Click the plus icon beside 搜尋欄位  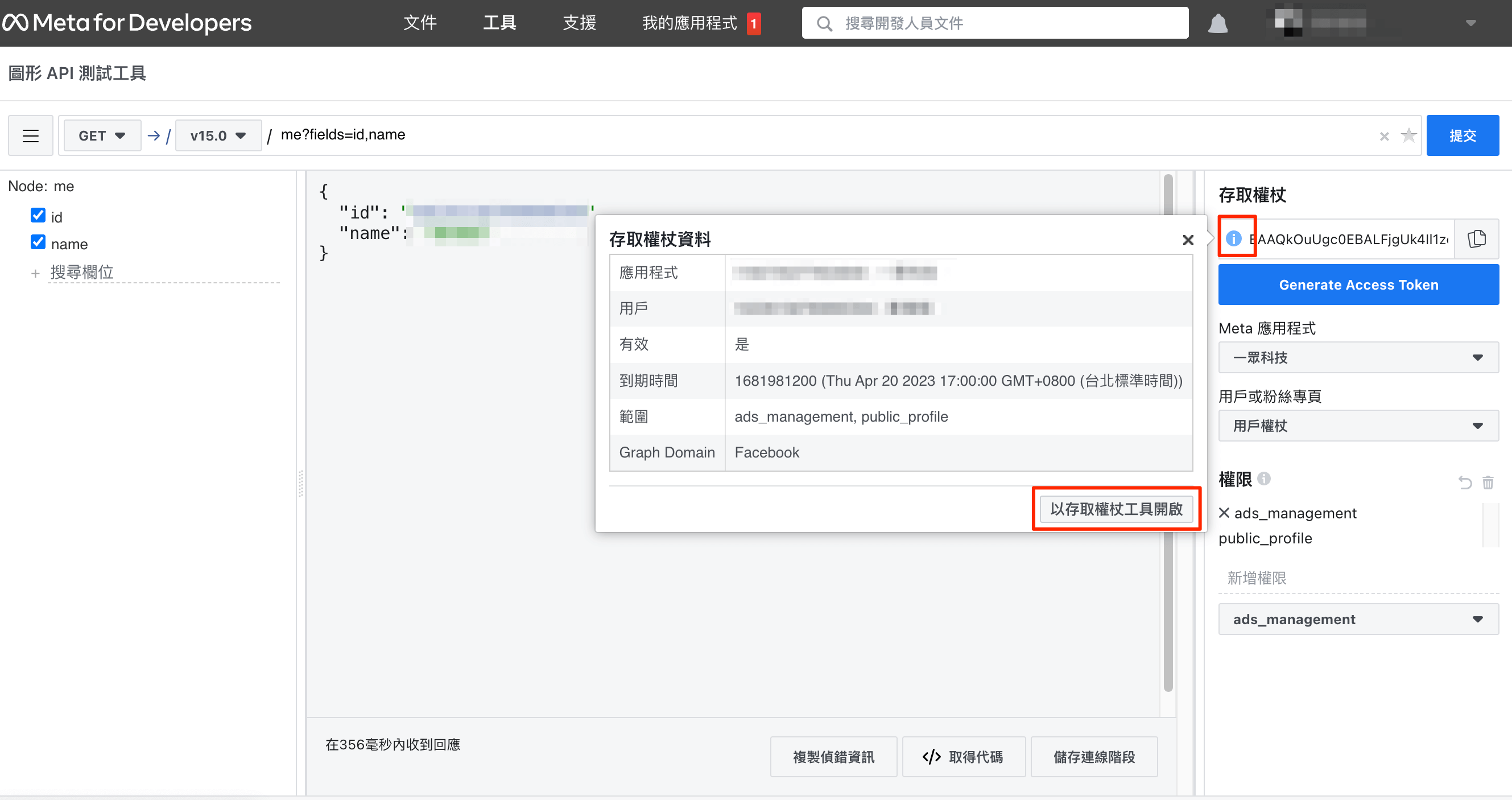pos(35,273)
